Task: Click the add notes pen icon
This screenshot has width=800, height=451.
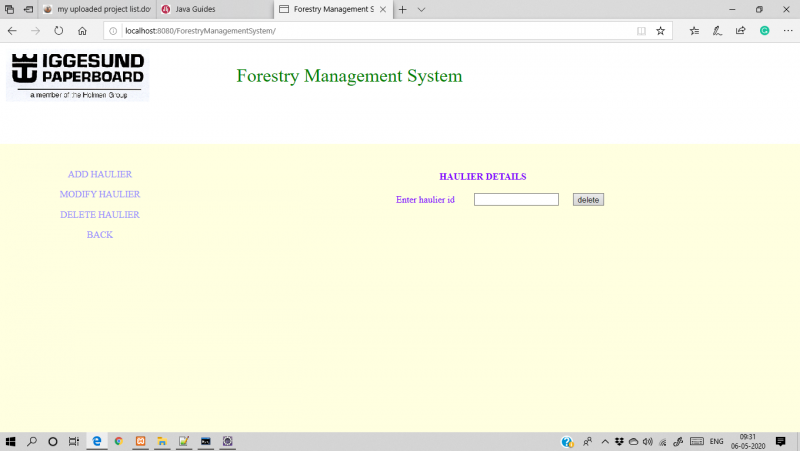Action: tap(717, 31)
